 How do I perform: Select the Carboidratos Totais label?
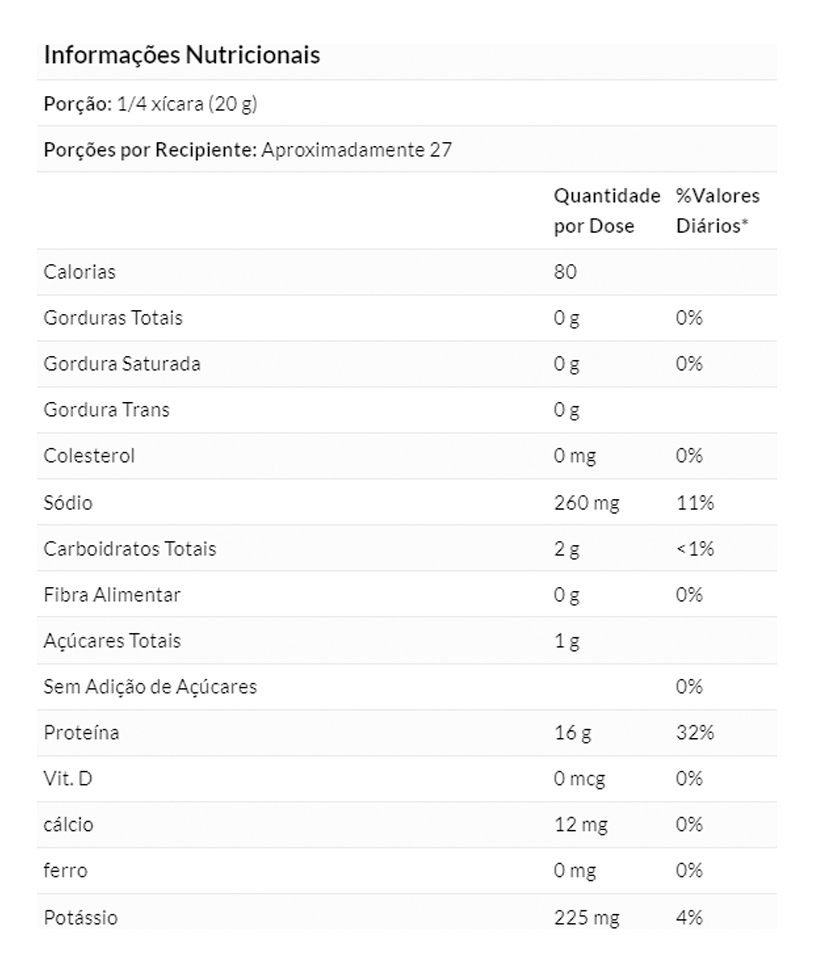tap(130, 549)
